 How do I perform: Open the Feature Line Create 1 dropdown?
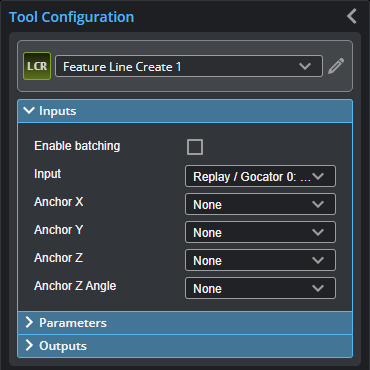point(189,66)
